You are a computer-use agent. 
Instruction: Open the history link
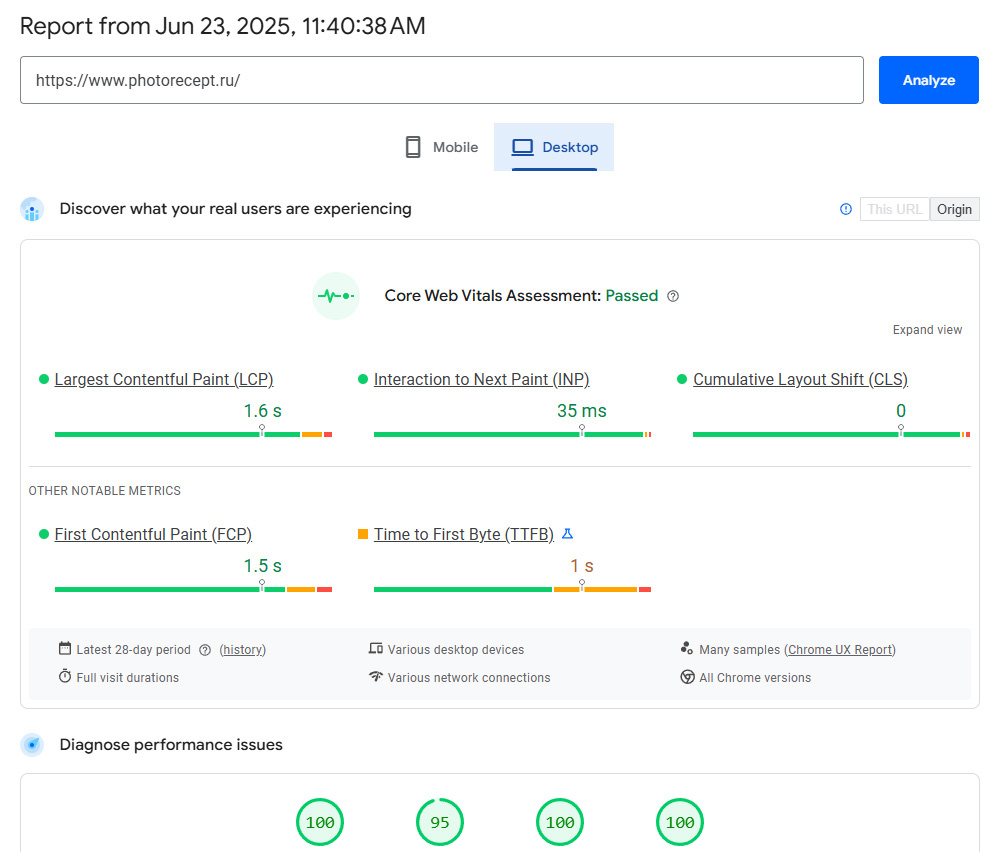pyautogui.click(x=243, y=650)
